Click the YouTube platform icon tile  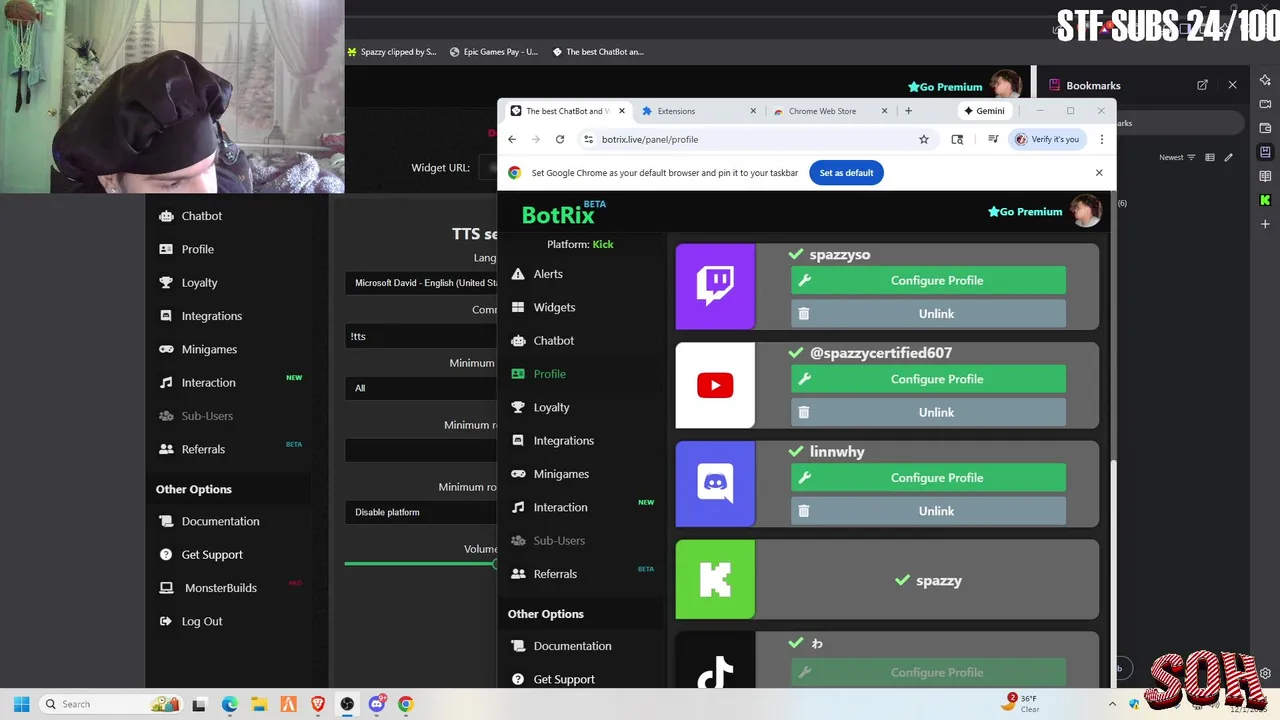(715, 385)
